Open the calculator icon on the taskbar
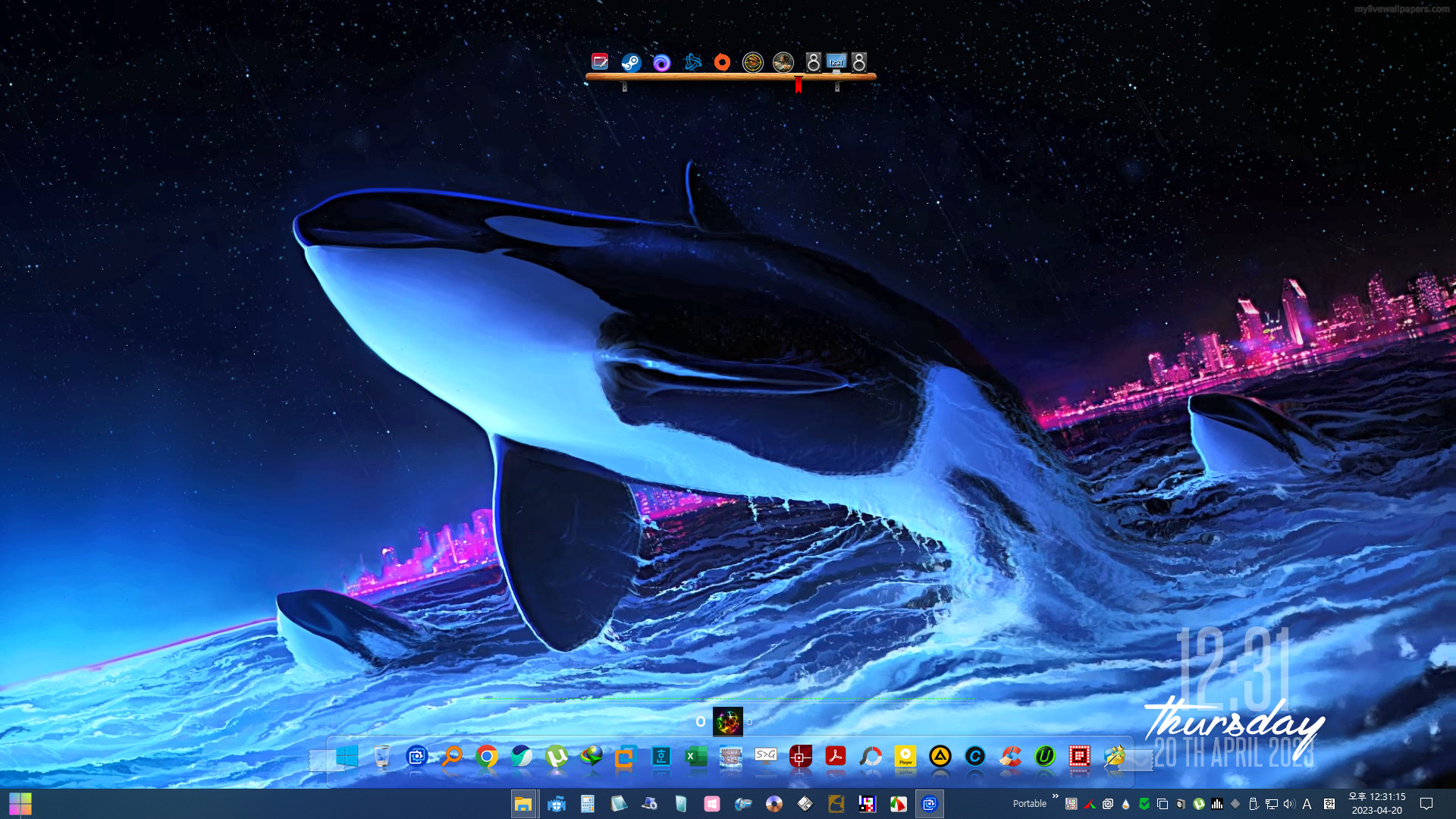 click(588, 804)
